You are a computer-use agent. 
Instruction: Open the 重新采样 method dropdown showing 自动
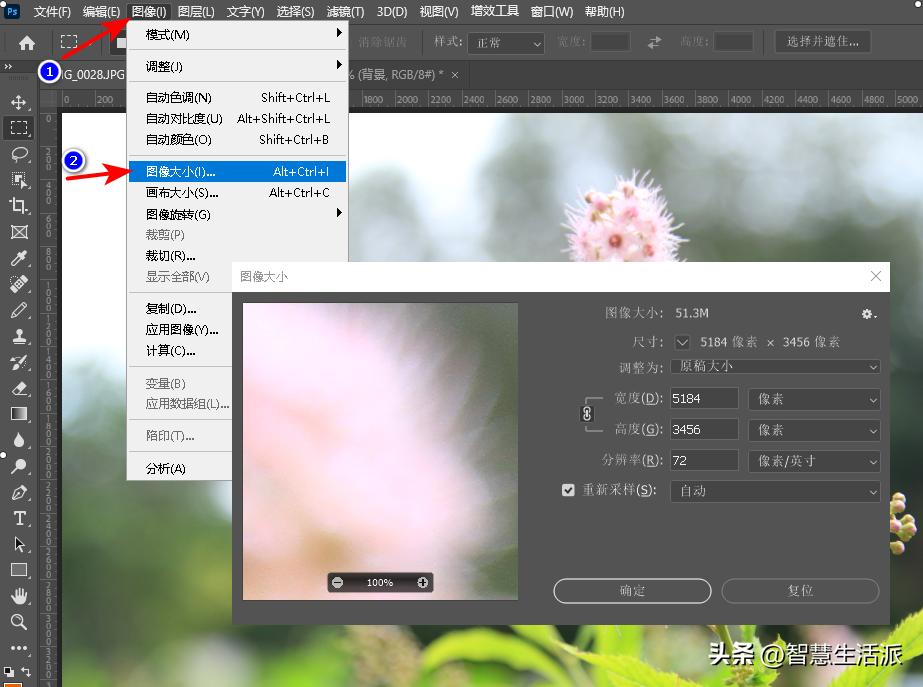click(775, 490)
